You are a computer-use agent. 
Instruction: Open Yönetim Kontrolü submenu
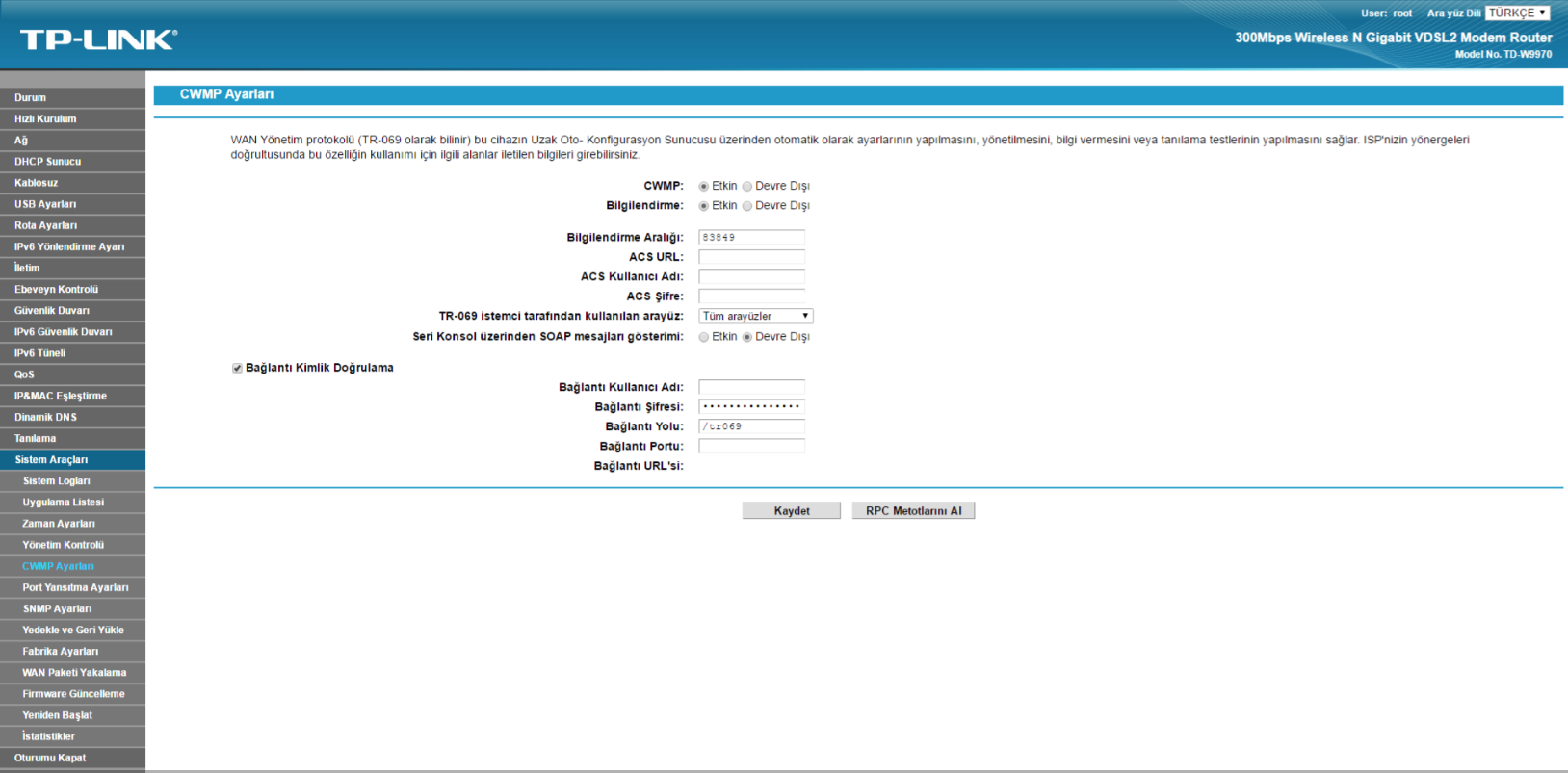point(72,545)
